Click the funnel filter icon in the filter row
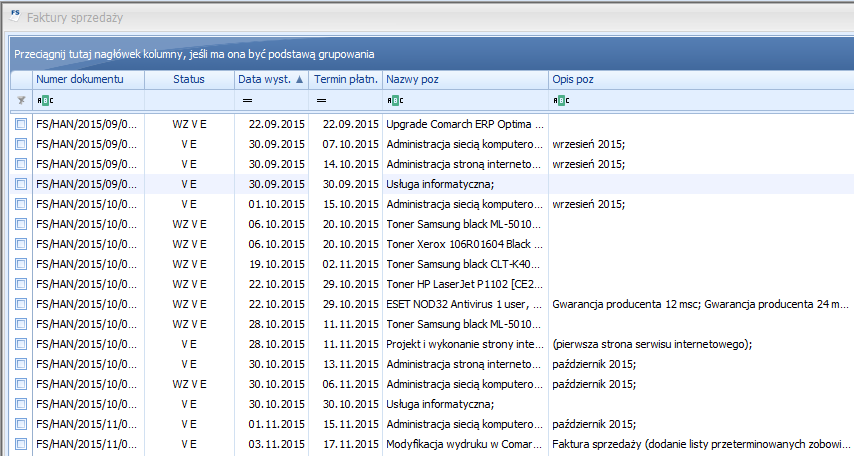Image resolution: width=854 pixels, height=456 pixels. [x=21, y=100]
